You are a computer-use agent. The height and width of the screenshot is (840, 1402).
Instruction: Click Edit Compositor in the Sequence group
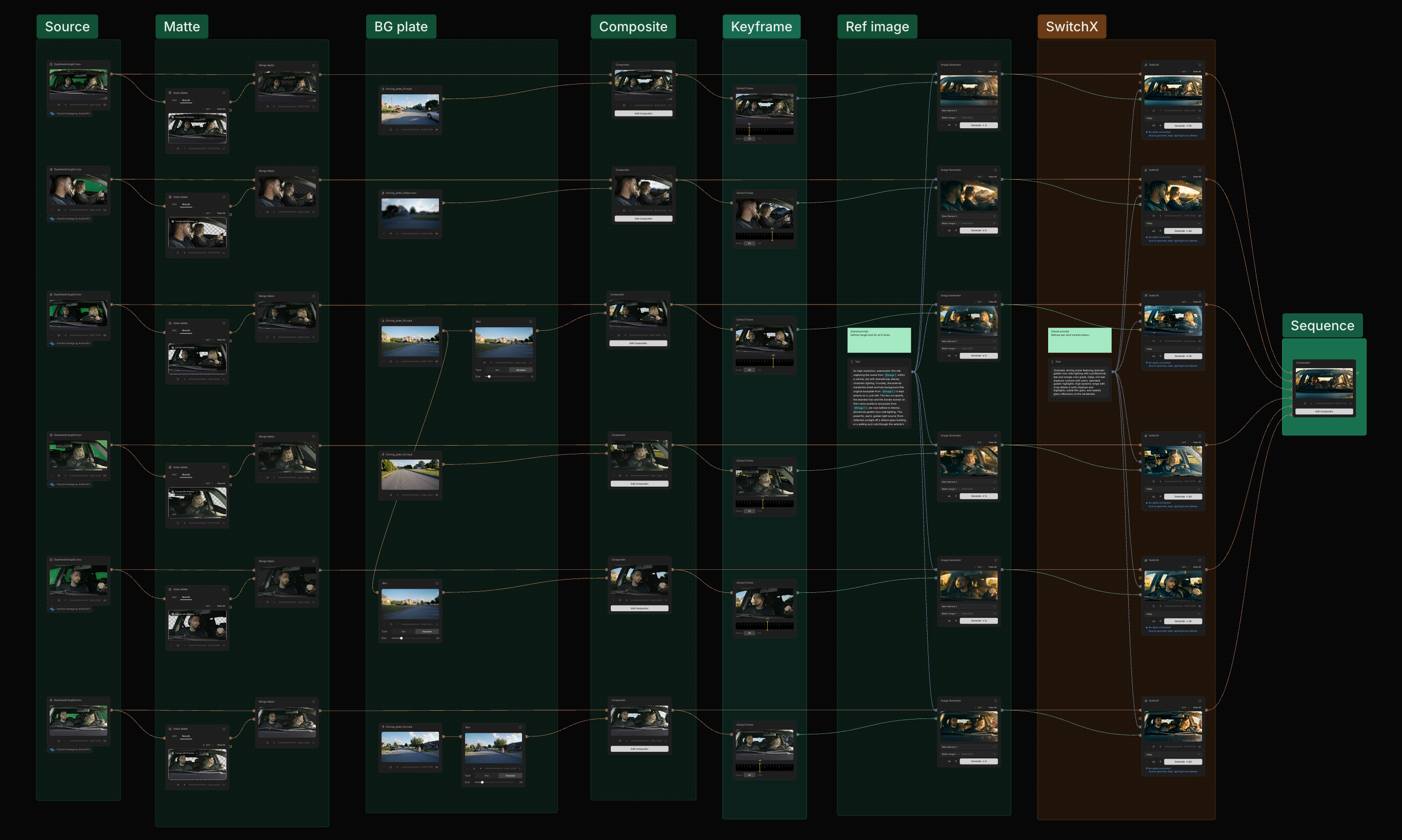click(x=1324, y=411)
